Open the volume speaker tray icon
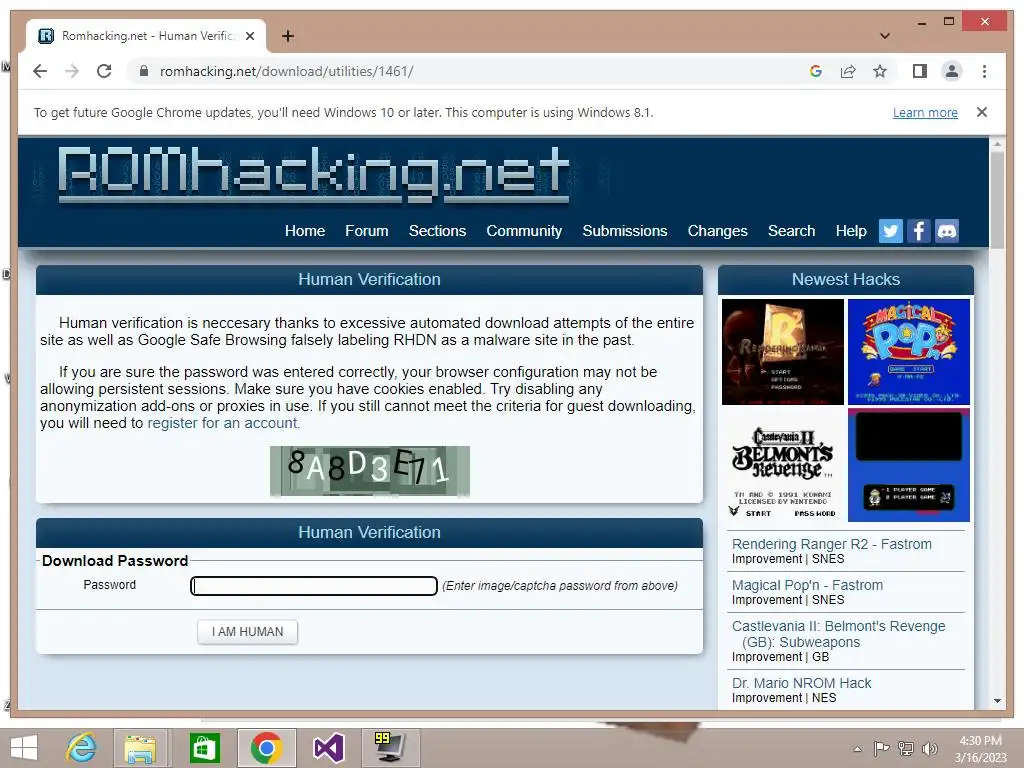 [x=929, y=748]
